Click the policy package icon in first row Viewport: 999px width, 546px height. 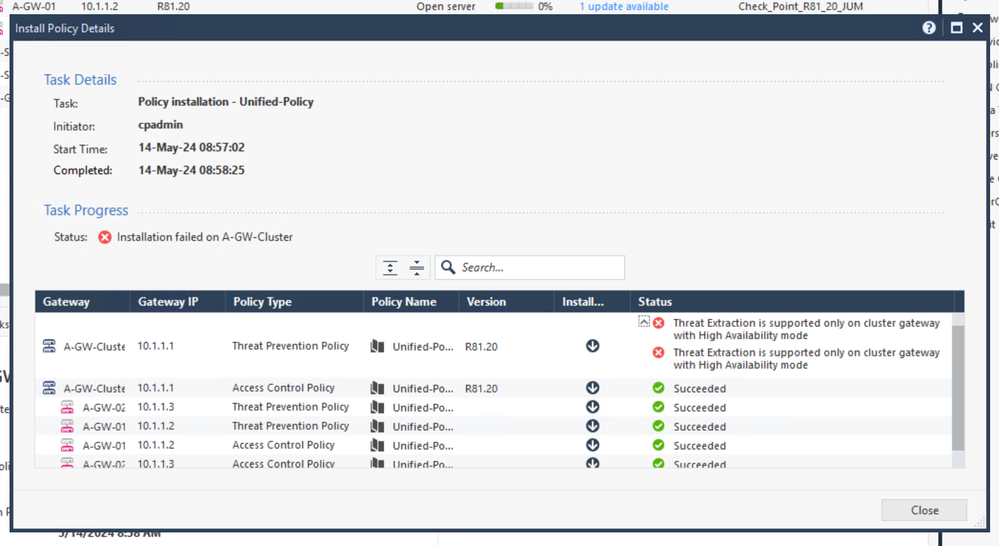[x=377, y=346]
